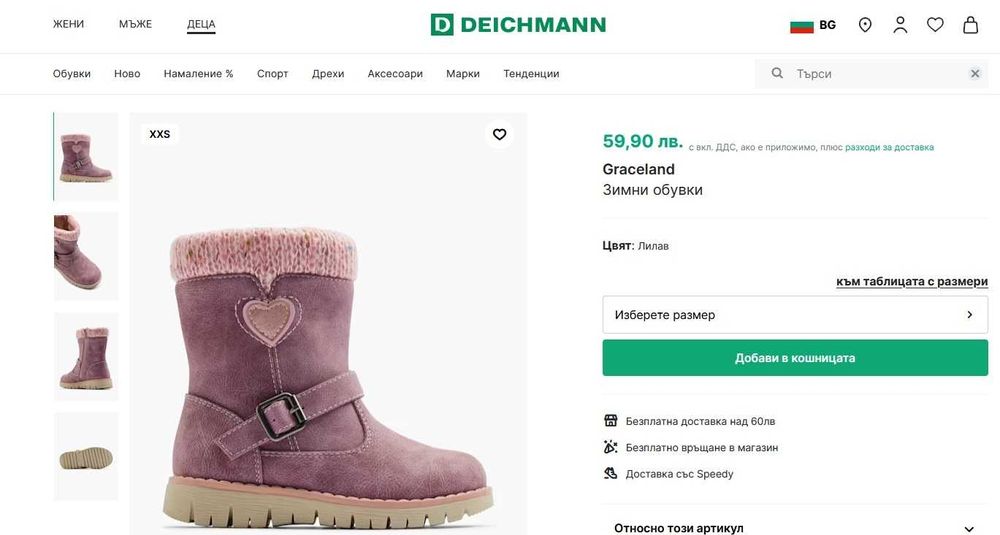
Task: Open the shopping bag icon
Action: [x=970, y=25]
